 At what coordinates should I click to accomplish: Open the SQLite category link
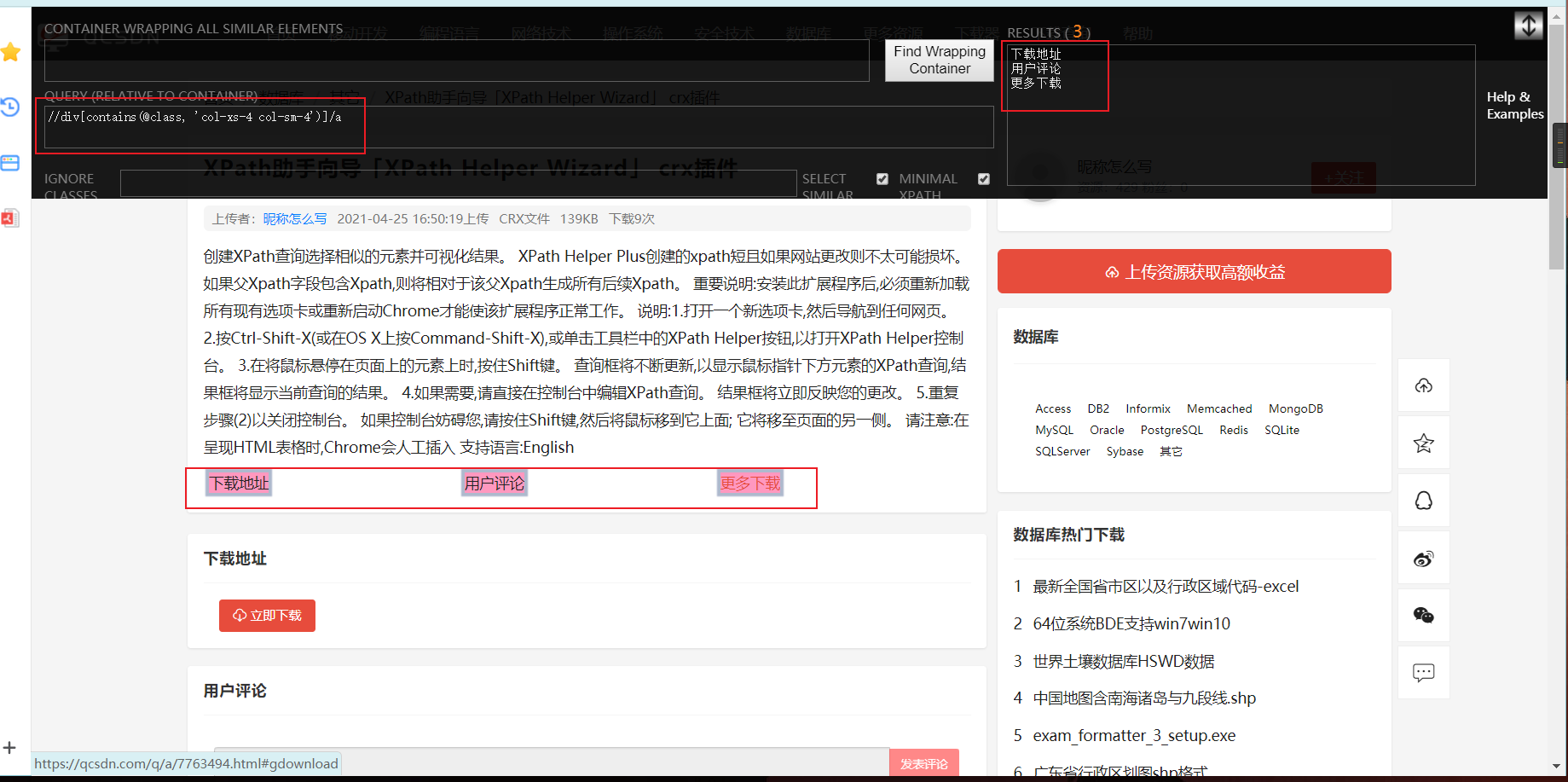click(1282, 431)
